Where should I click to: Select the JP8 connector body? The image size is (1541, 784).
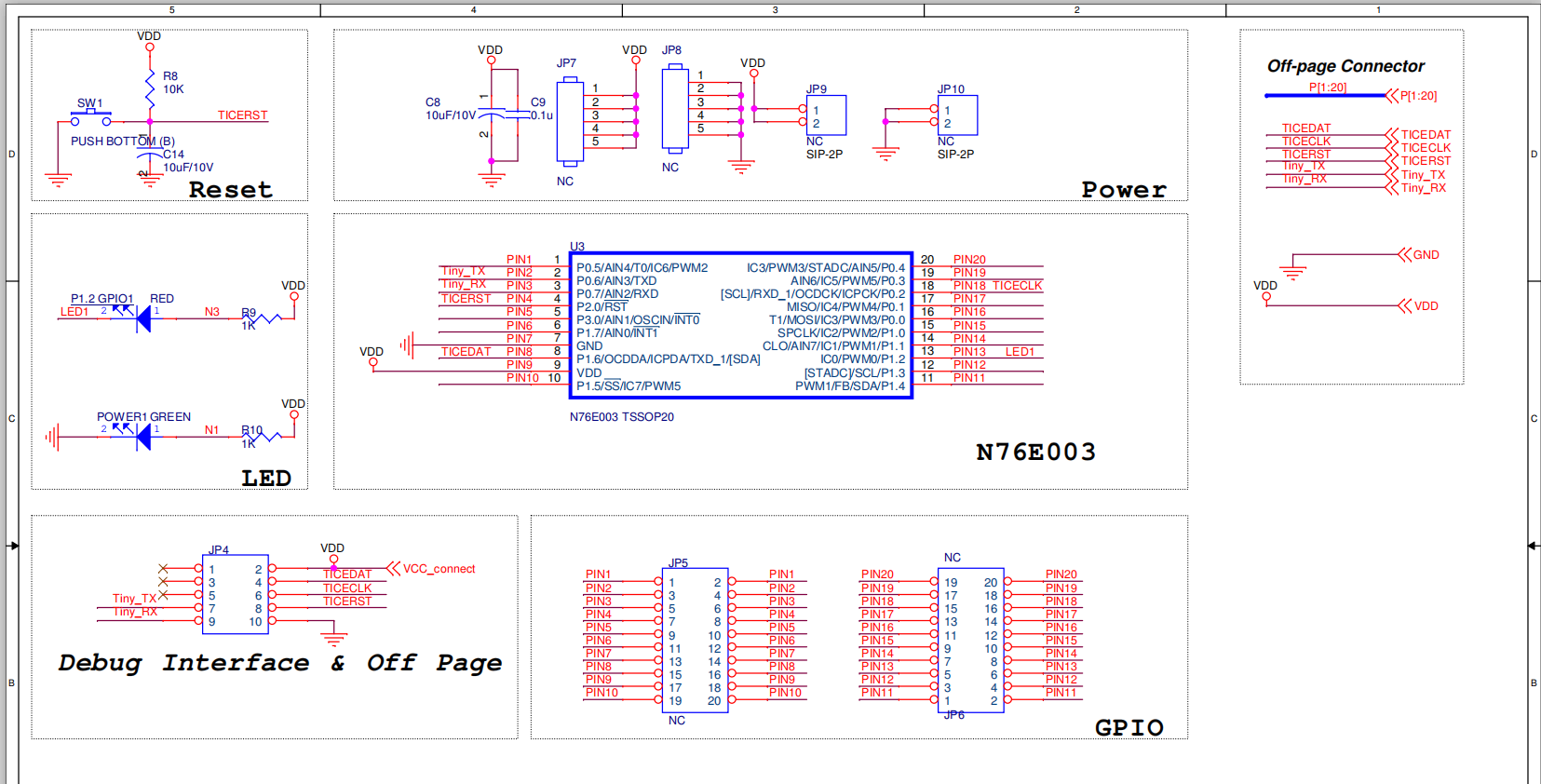[675, 108]
